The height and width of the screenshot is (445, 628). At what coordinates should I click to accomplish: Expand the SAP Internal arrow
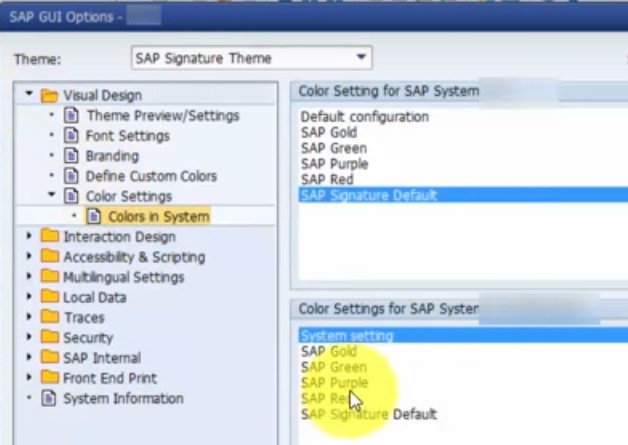click(x=29, y=357)
